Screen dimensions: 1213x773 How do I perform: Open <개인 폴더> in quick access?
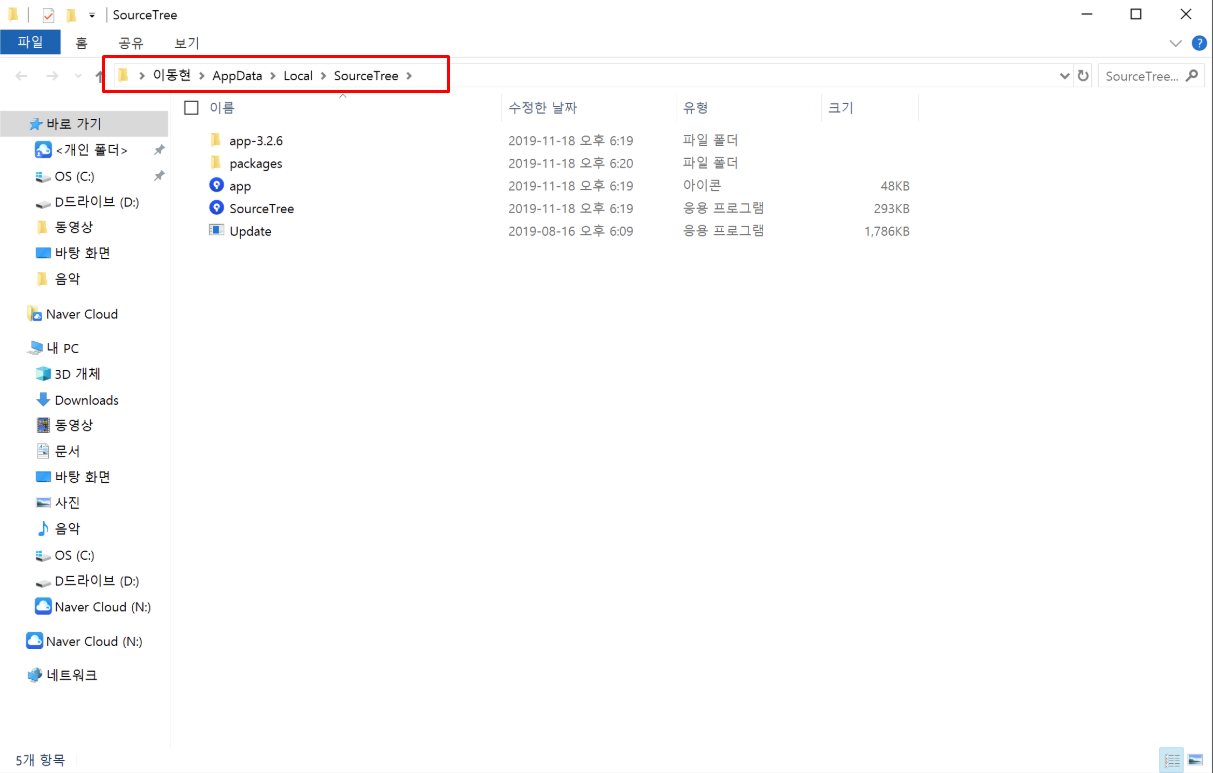[91, 150]
